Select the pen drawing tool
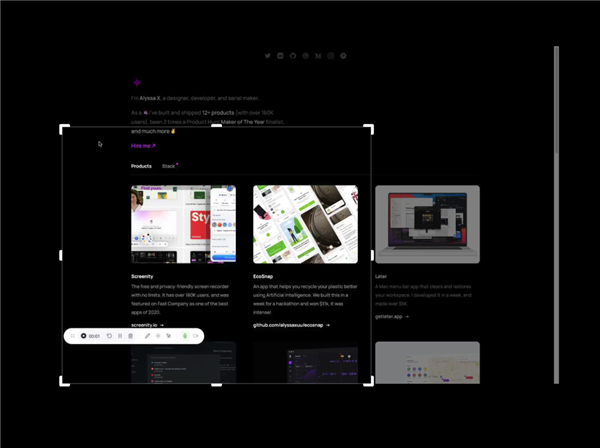The height and width of the screenshot is (448, 600). pyautogui.click(x=147, y=336)
